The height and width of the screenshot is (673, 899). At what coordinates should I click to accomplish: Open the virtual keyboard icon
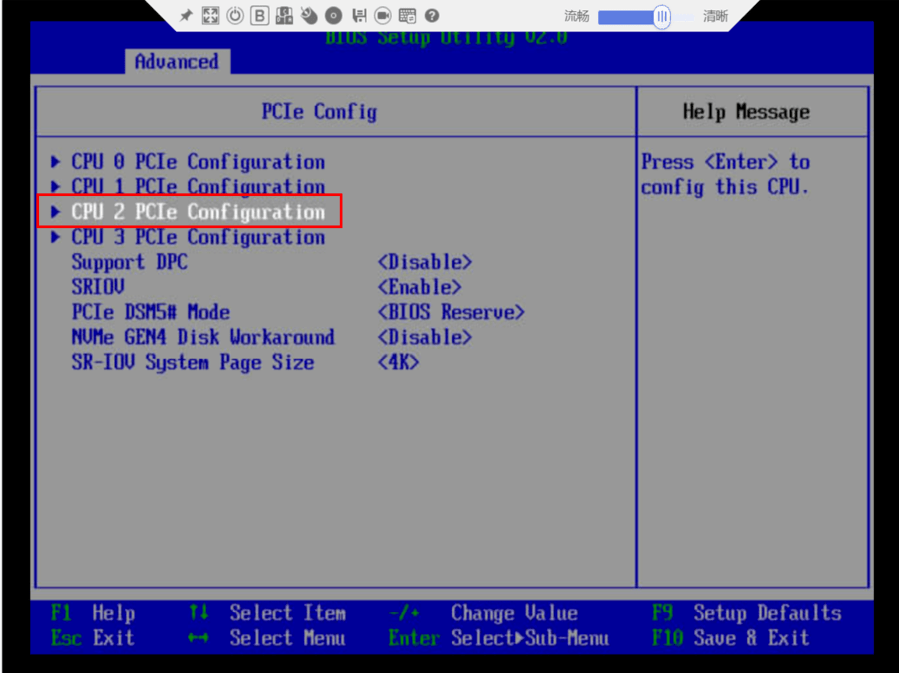(408, 15)
